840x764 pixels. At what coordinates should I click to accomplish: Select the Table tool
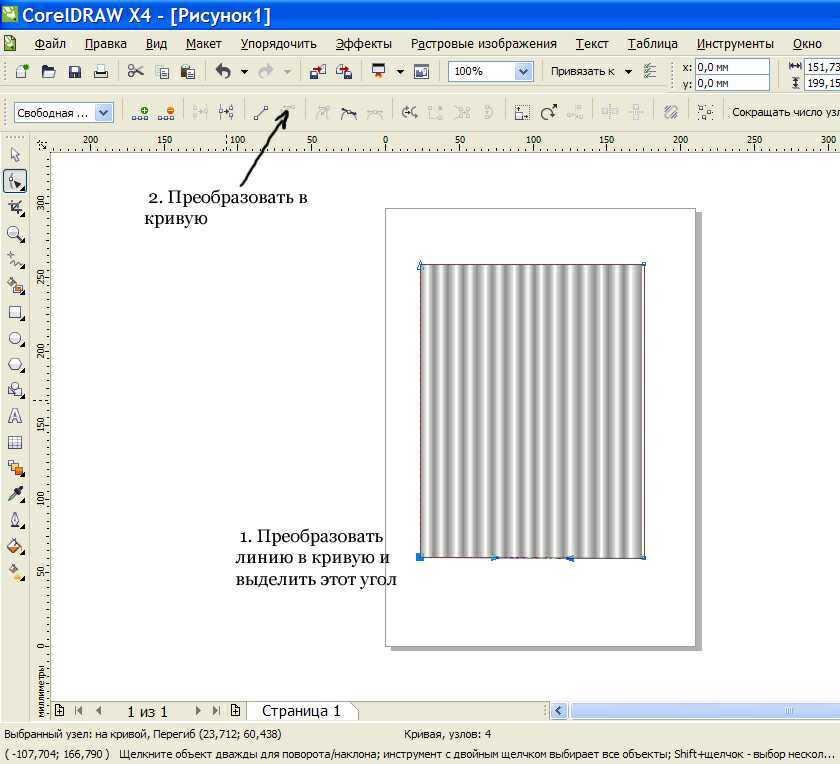(15, 442)
